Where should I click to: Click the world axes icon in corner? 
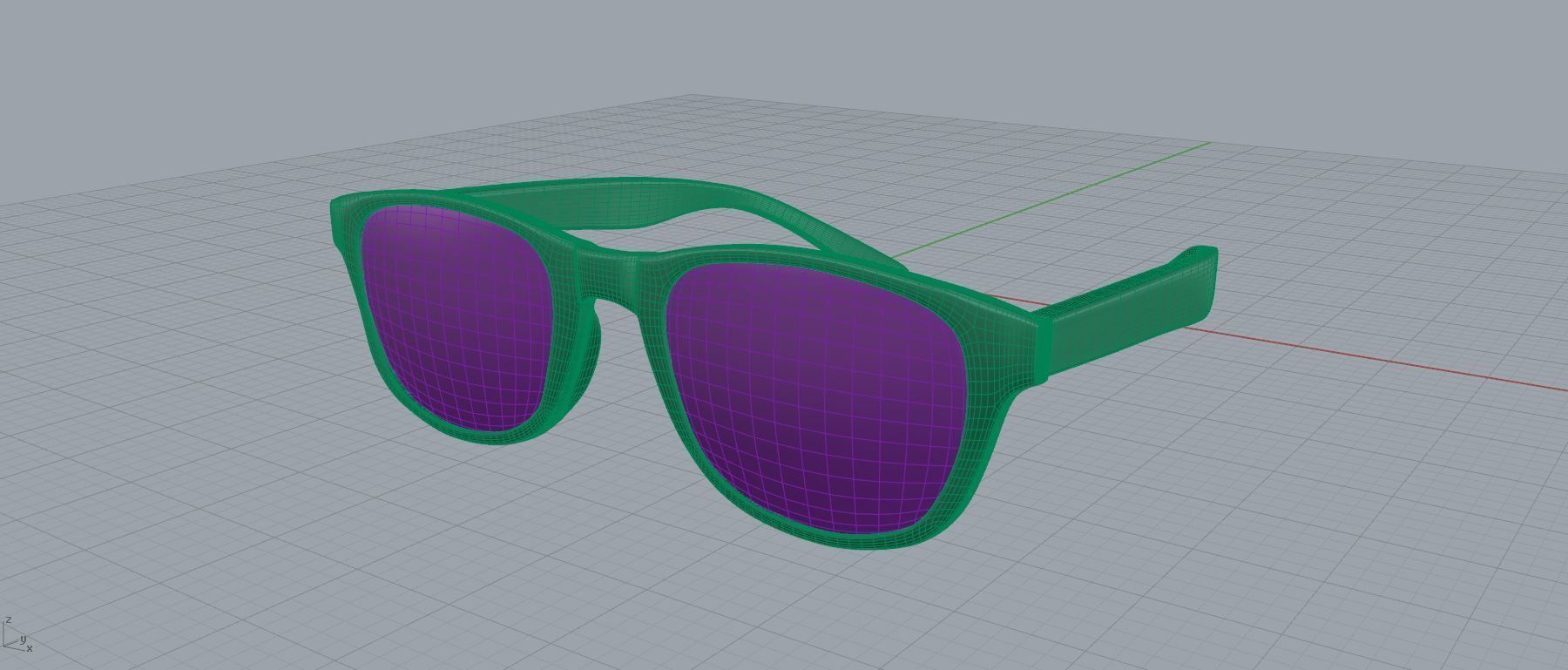[x=17, y=636]
